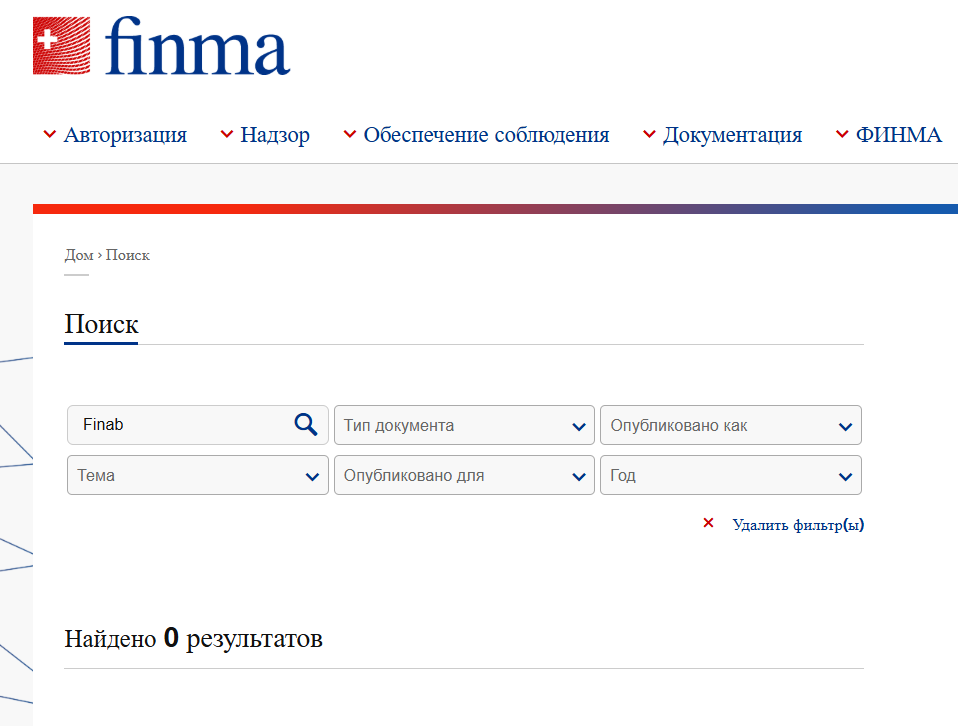Open the Надзор menu

click(x=274, y=134)
